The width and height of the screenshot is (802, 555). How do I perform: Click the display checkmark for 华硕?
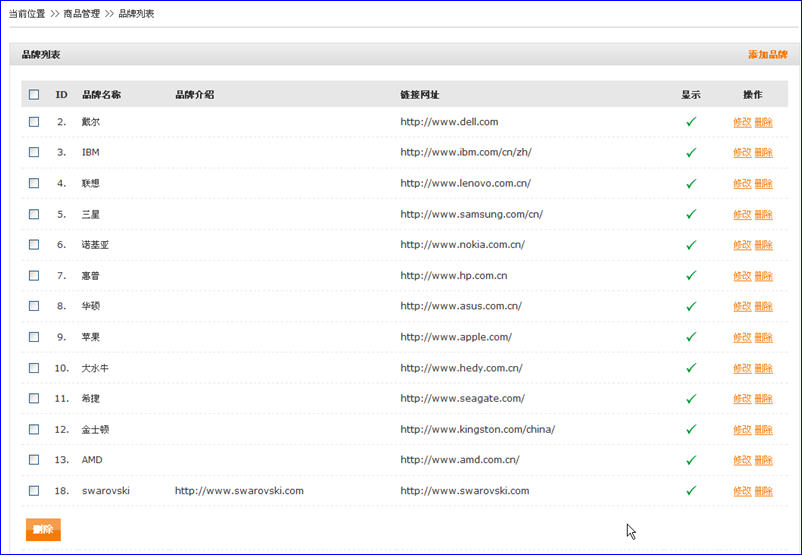pyautogui.click(x=691, y=306)
